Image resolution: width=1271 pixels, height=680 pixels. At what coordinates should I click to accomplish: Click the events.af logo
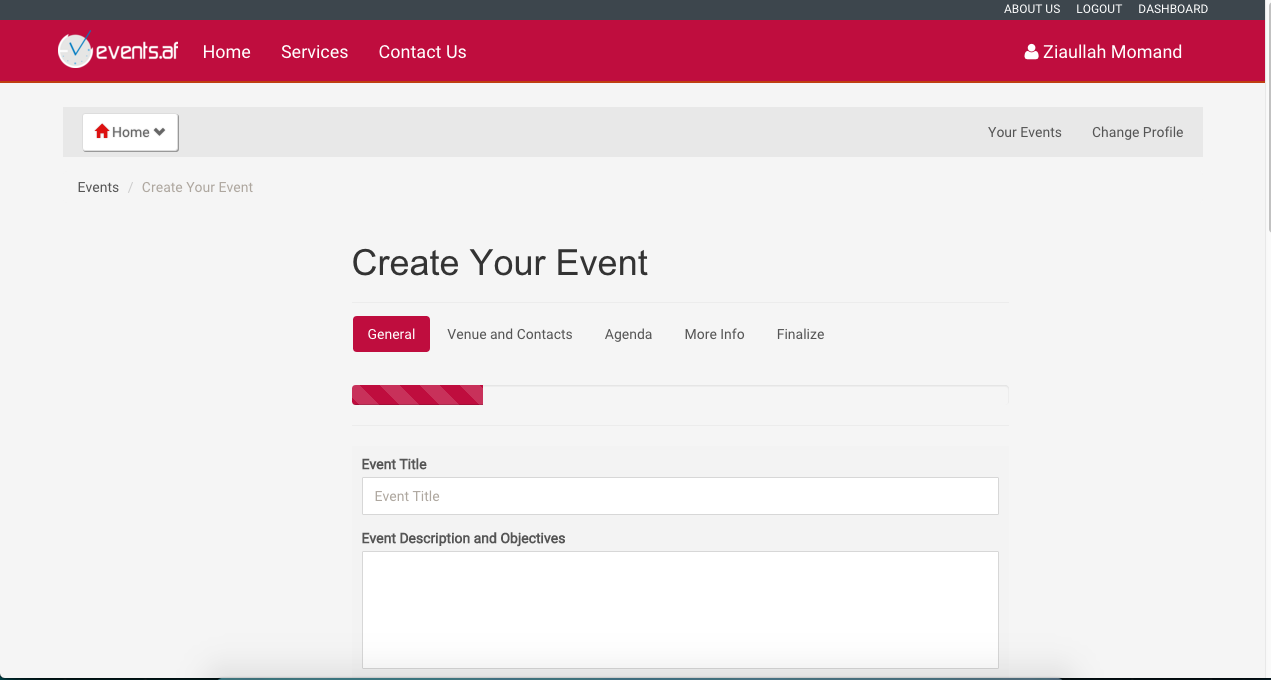(x=118, y=51)
